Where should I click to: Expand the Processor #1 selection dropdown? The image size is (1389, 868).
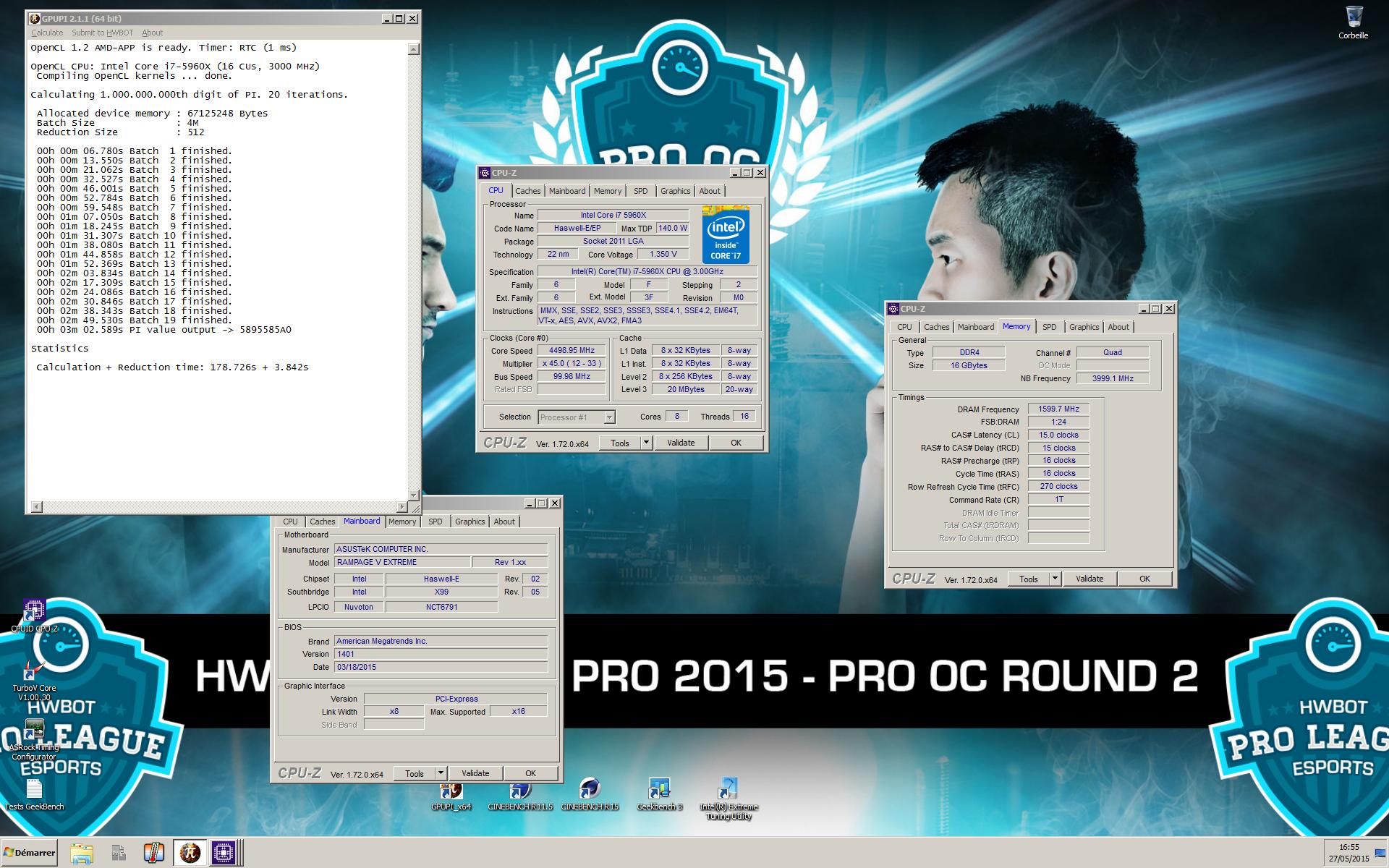[609, 417]
